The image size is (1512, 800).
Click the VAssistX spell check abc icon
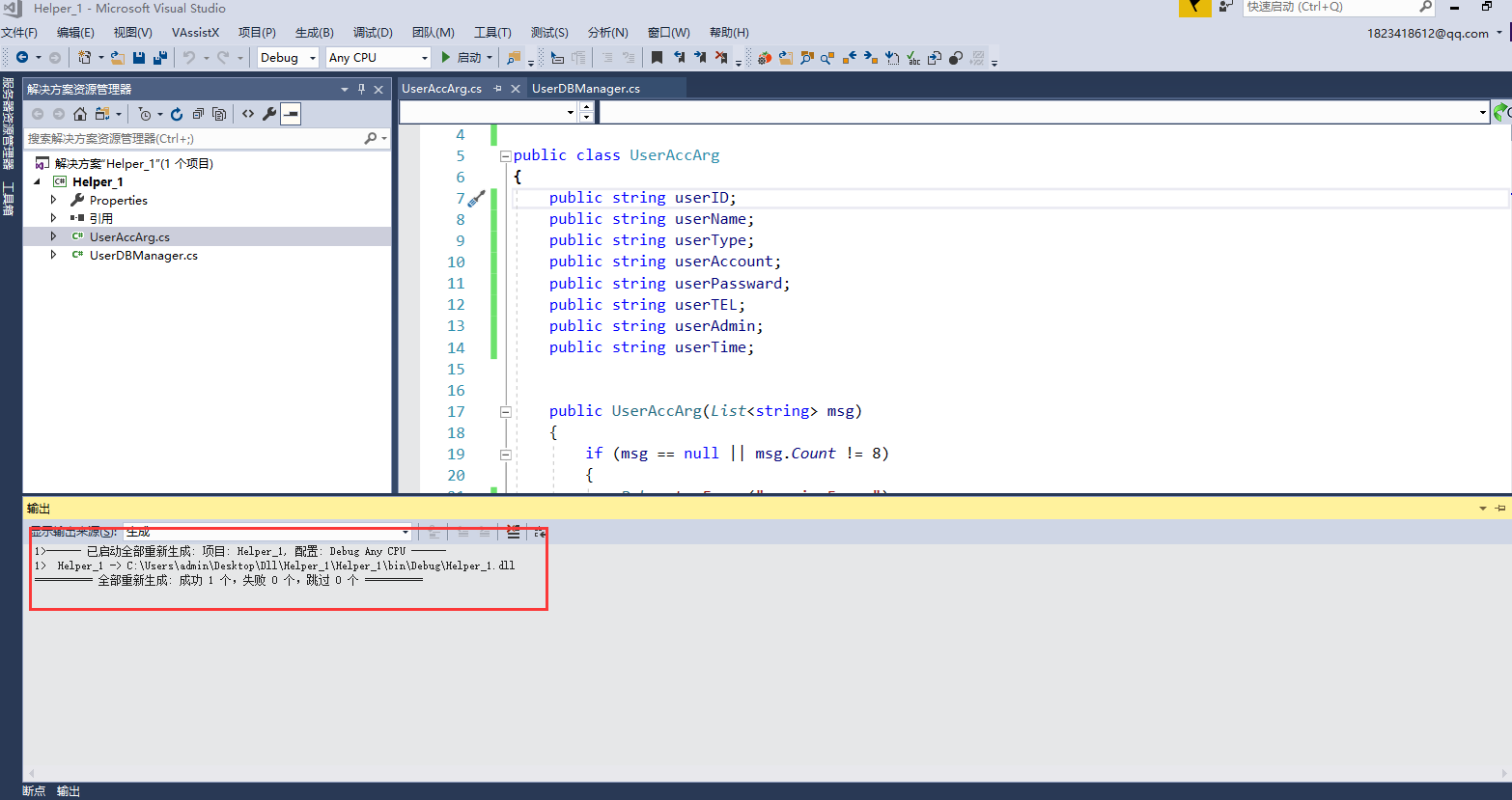tap(912, 58)
